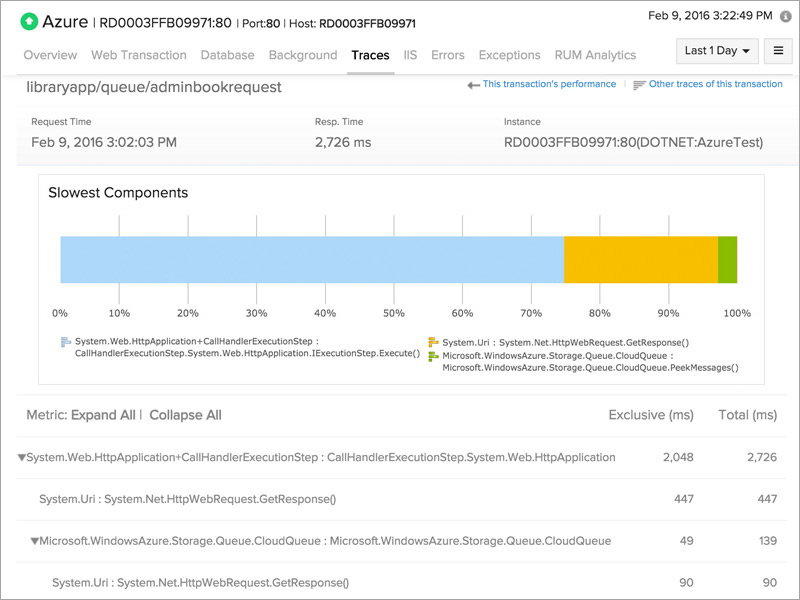The image size is (800, 600).
Task: Click the green legend icon for CloudQueue
Action: [433, 355]
